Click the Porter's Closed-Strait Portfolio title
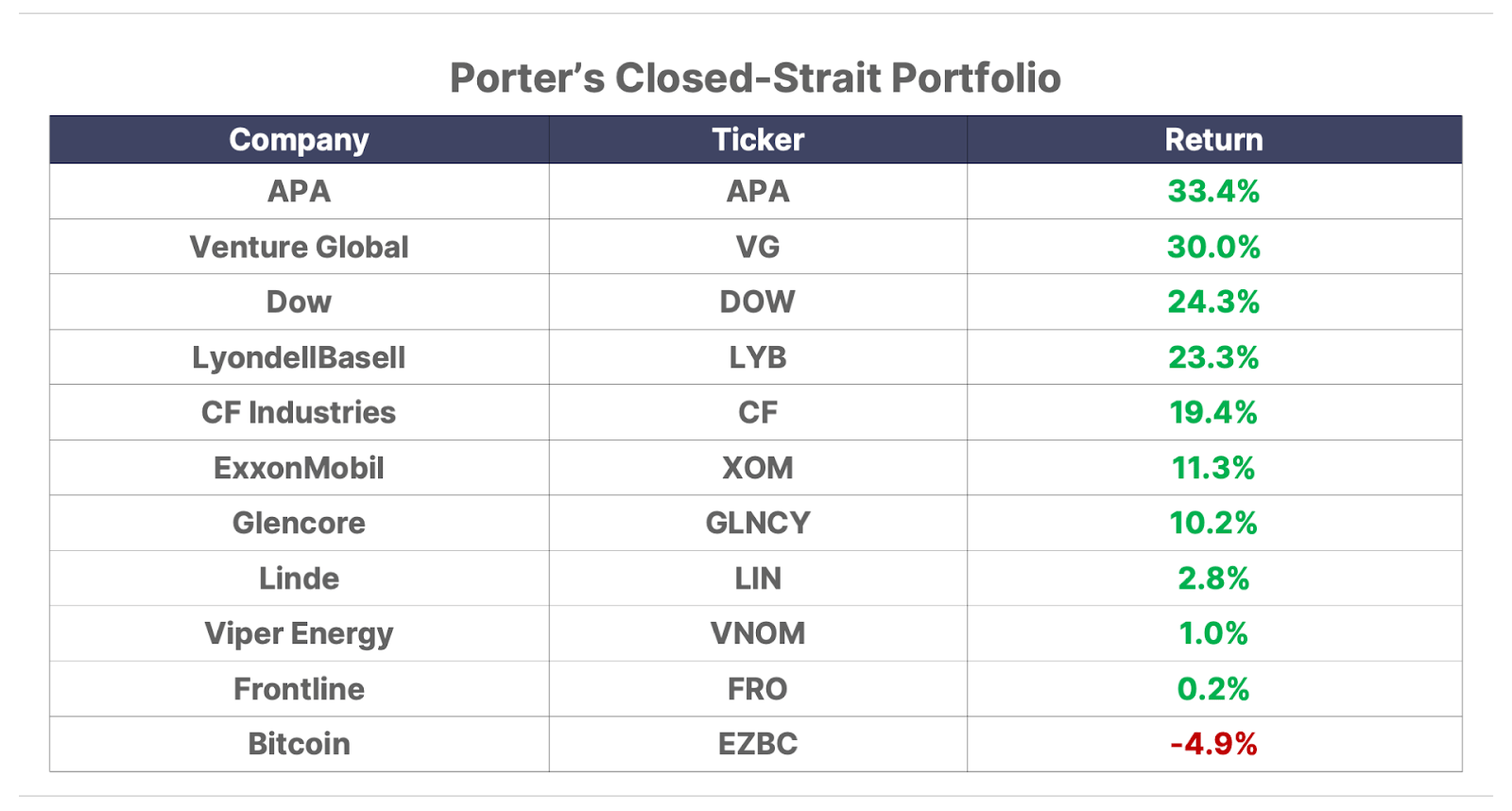Viewport: 1512px width, 811px height. 755,78
